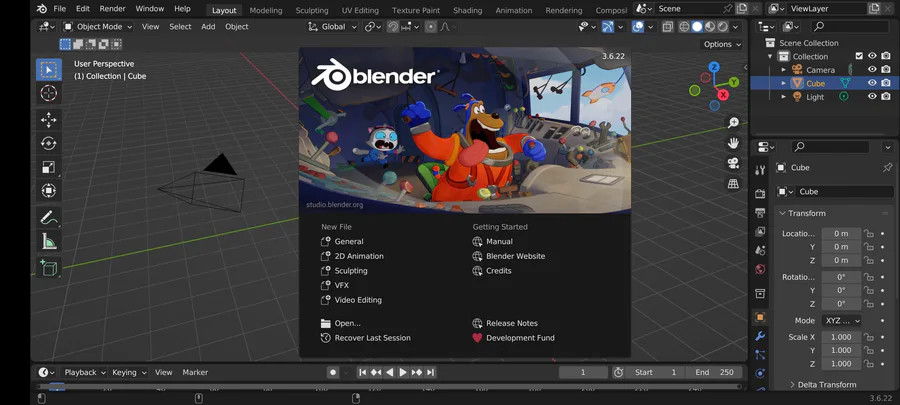Select the Annotate pencil tool
Screen dimensions: 900x405
tap(49, 218)
